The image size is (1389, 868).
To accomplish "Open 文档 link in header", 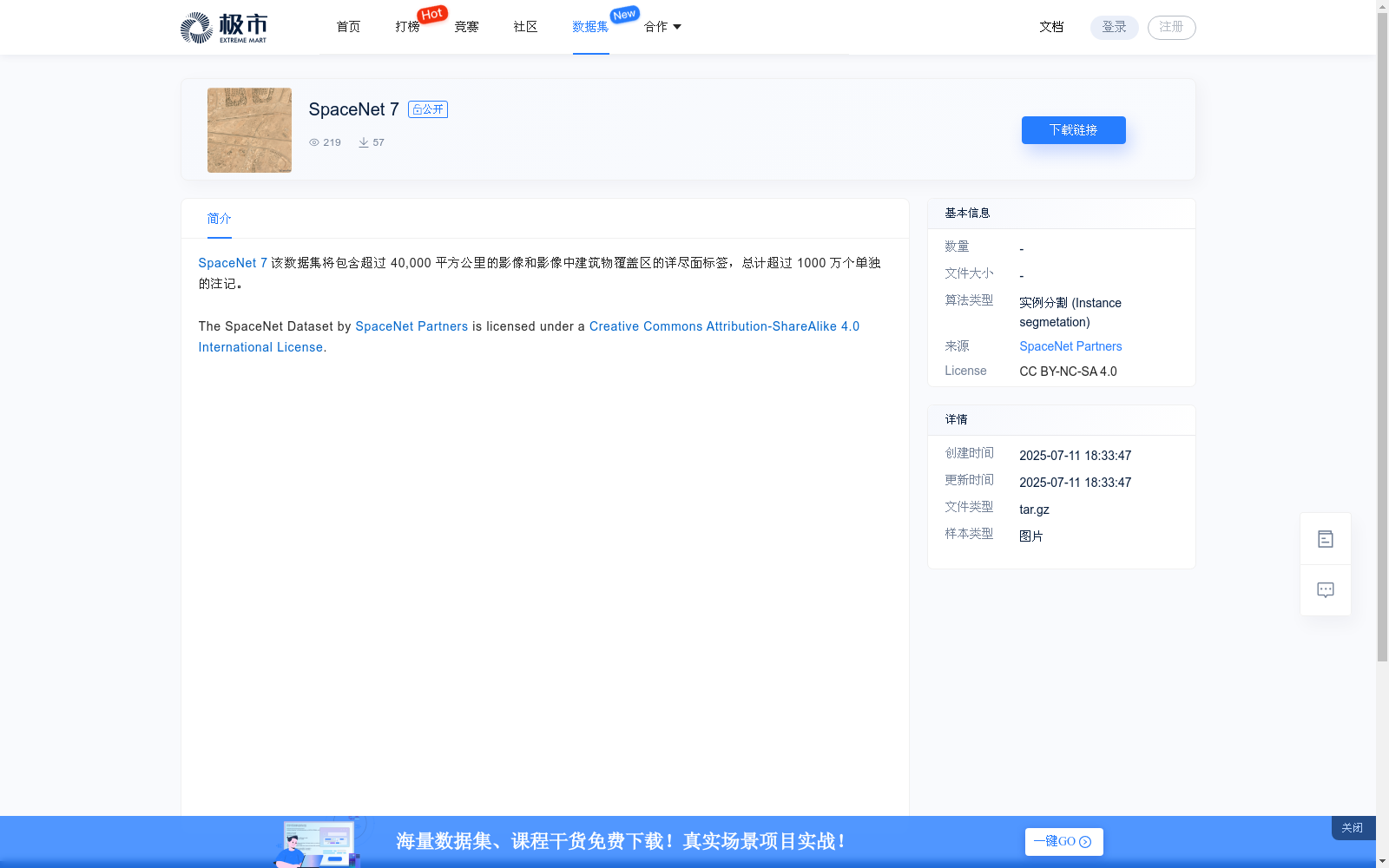I will pos(1051,27).
